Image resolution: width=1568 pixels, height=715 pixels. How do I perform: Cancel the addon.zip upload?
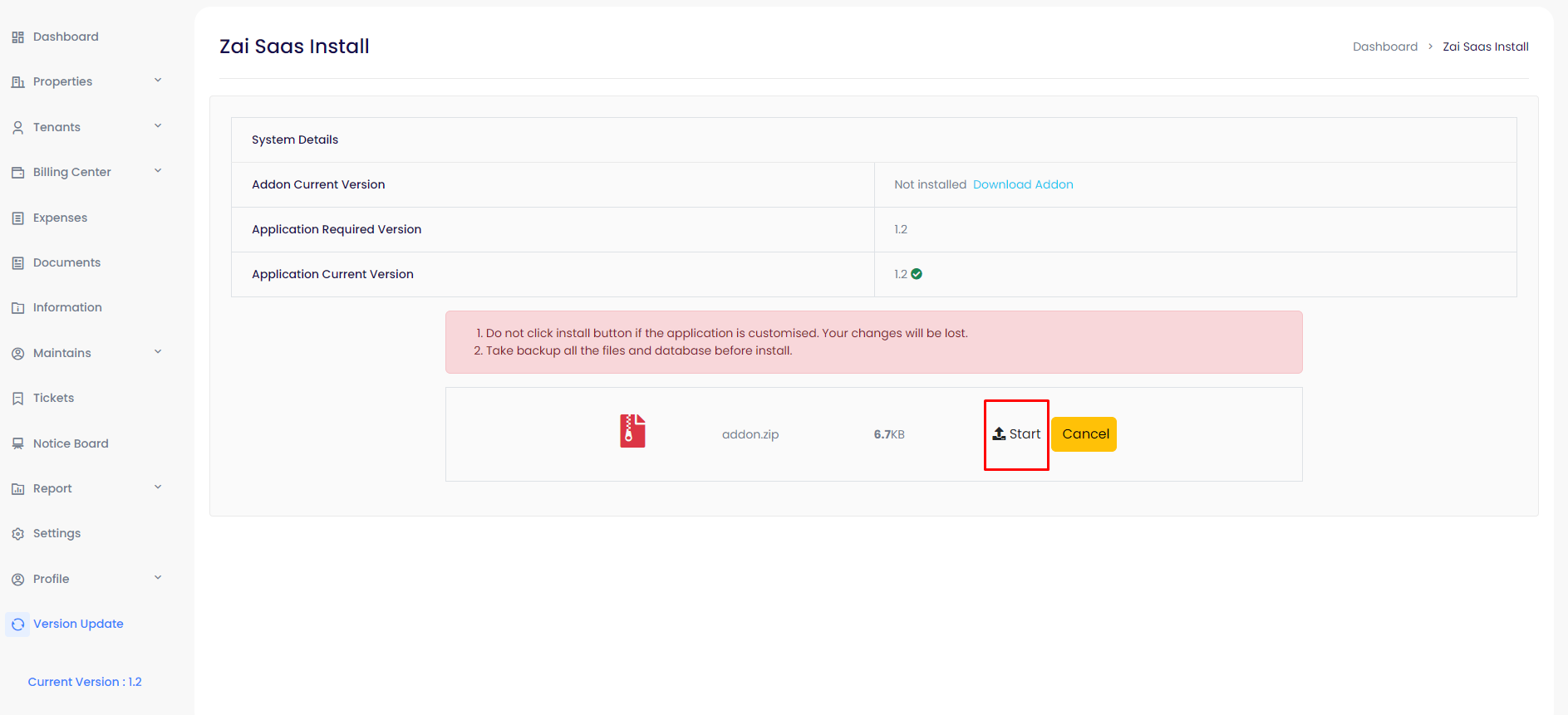pyautogui.click(x=1084, y=434)
